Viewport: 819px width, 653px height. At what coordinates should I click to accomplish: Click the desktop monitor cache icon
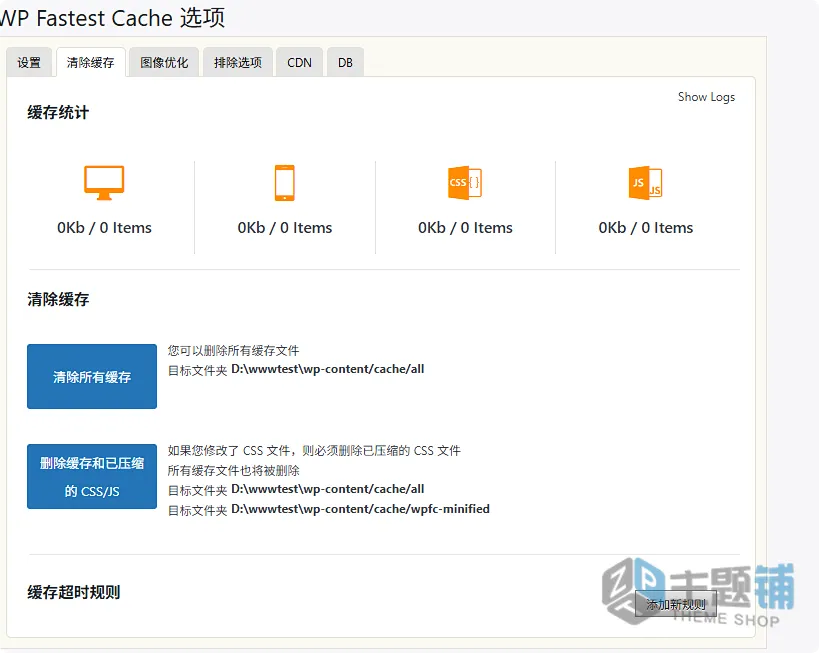[x=104, y=183]
